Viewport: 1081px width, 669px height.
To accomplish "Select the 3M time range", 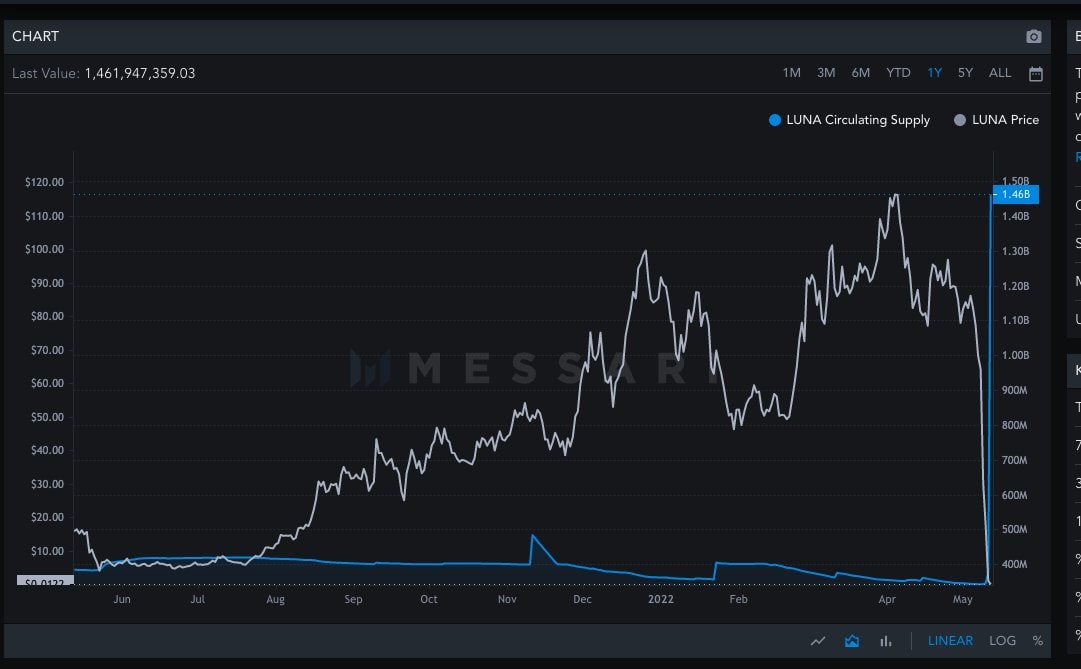I will (826, 73).
